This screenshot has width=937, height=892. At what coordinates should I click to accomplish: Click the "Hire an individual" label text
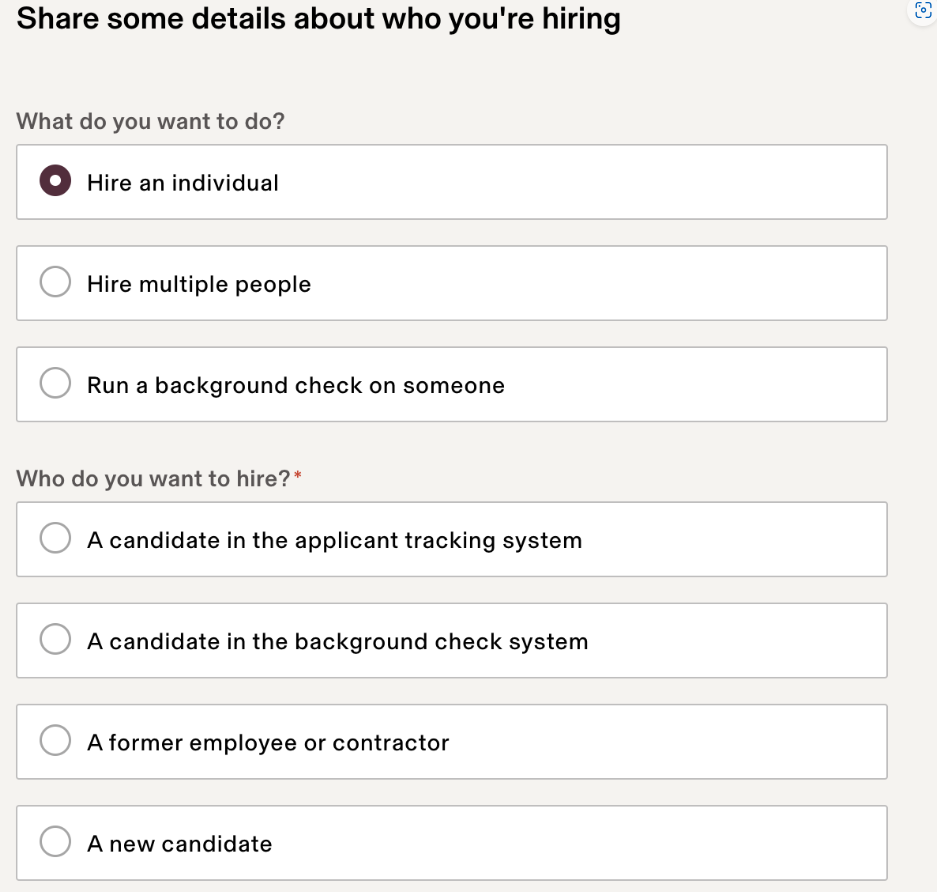tap(183, 183)
